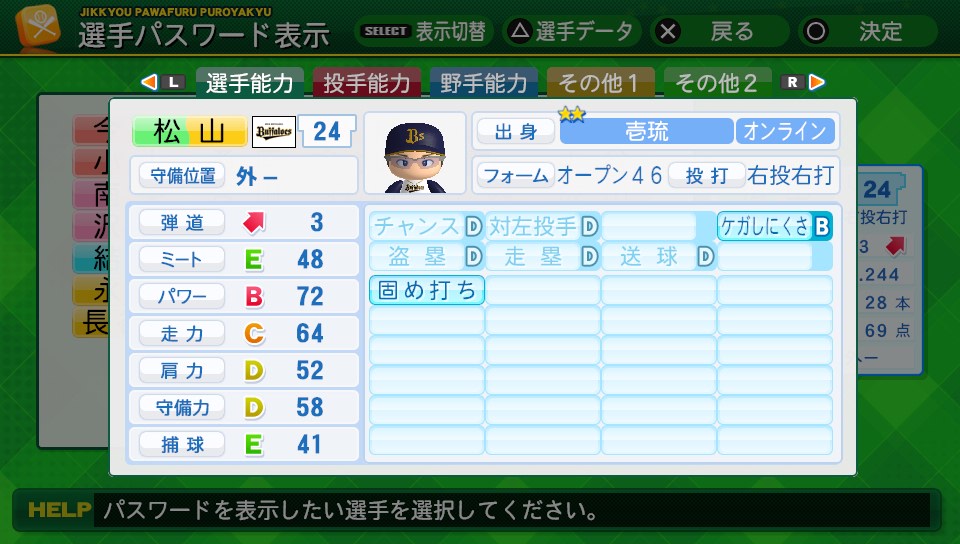Click the triangle 選手データ button icon
Screen dimensions: 960x544
[519, 31]
